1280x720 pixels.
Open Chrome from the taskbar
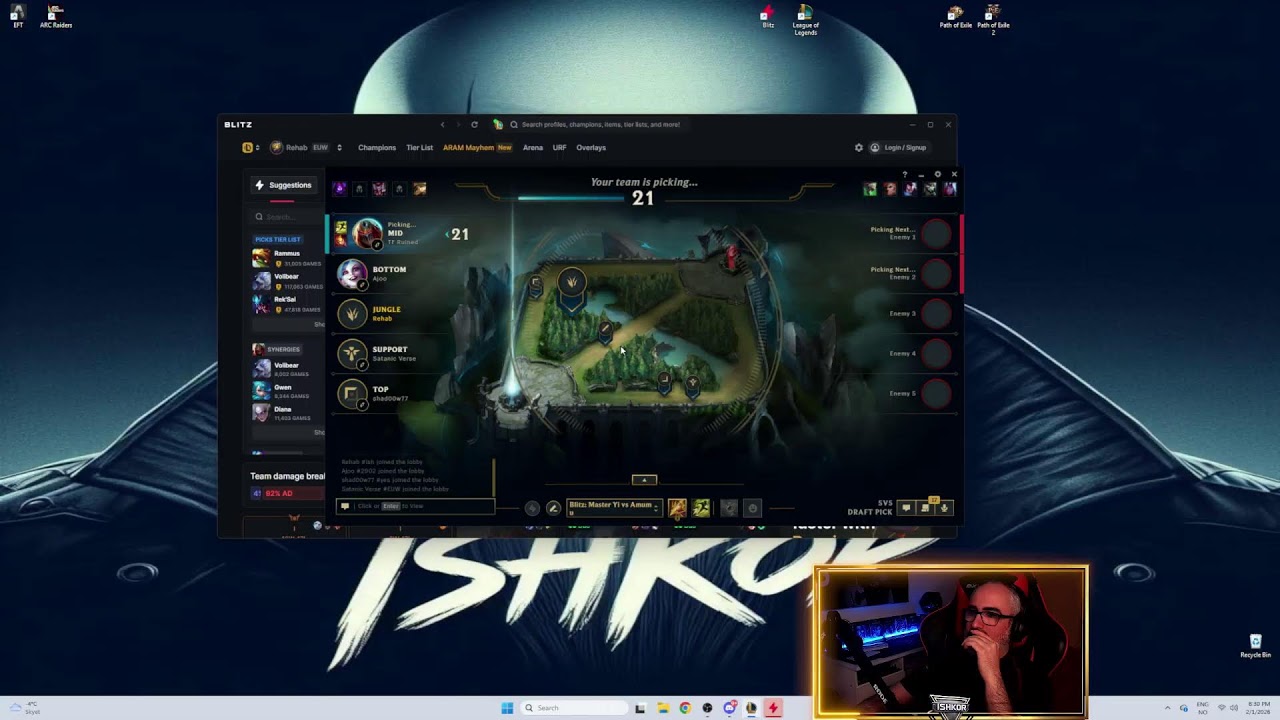click(685, 708)
